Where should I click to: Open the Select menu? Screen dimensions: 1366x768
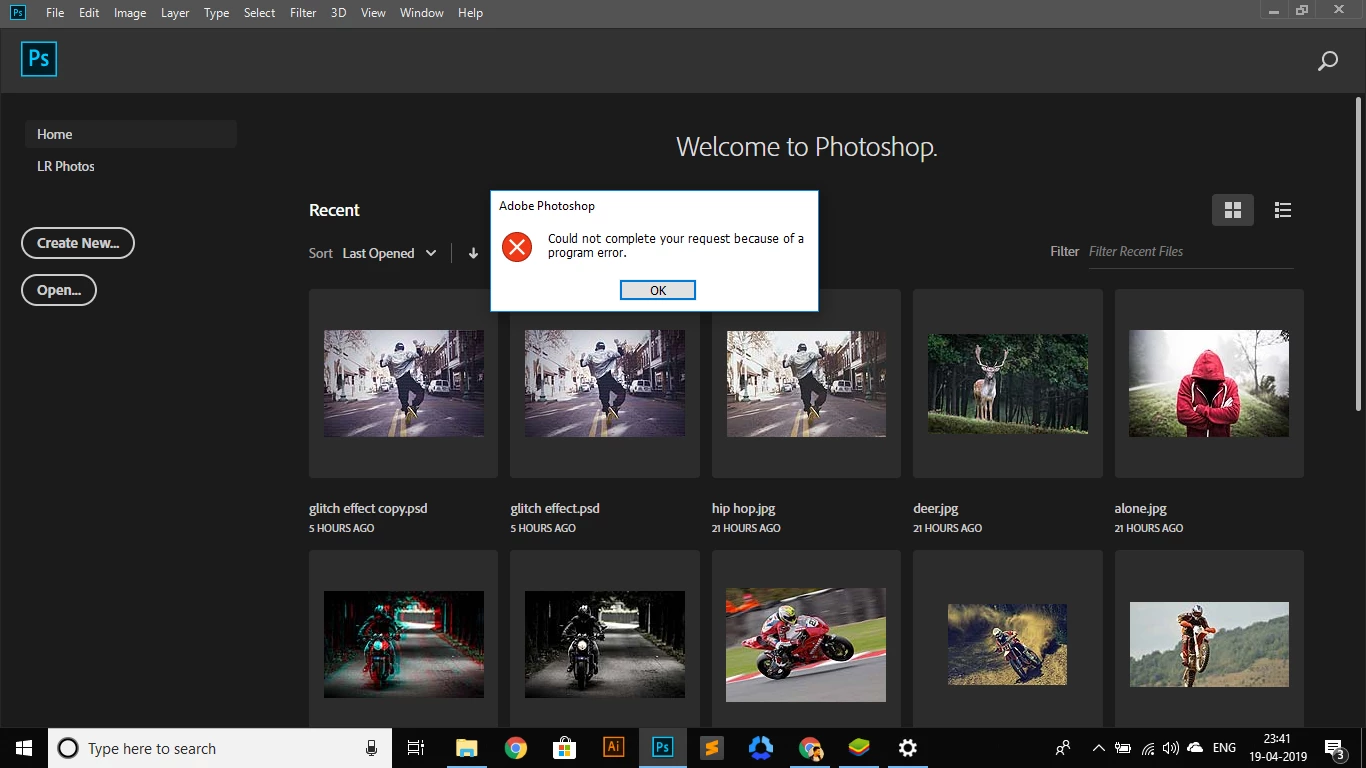pos(259,13)
